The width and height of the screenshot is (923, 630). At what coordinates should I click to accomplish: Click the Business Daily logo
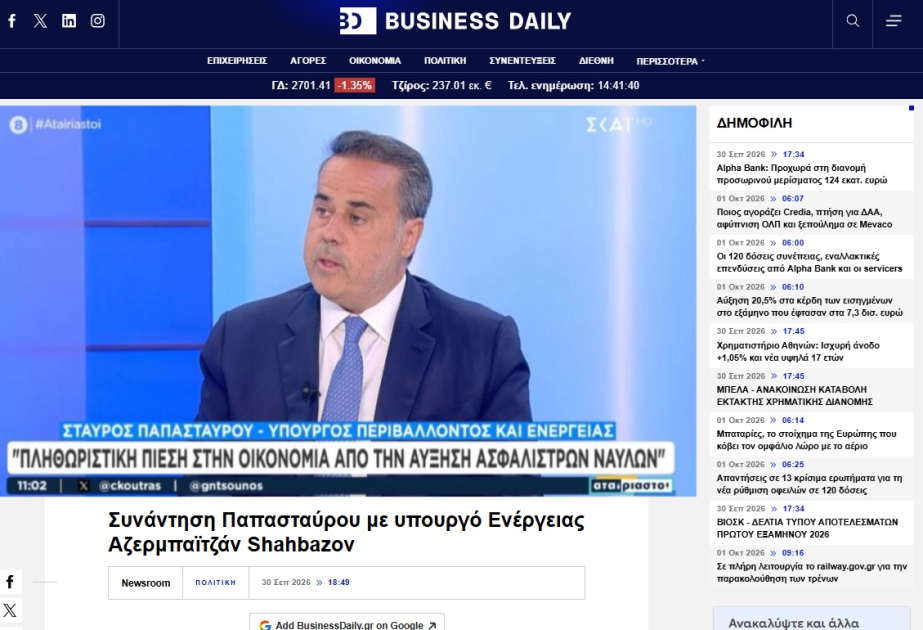(x=455, y=21)
